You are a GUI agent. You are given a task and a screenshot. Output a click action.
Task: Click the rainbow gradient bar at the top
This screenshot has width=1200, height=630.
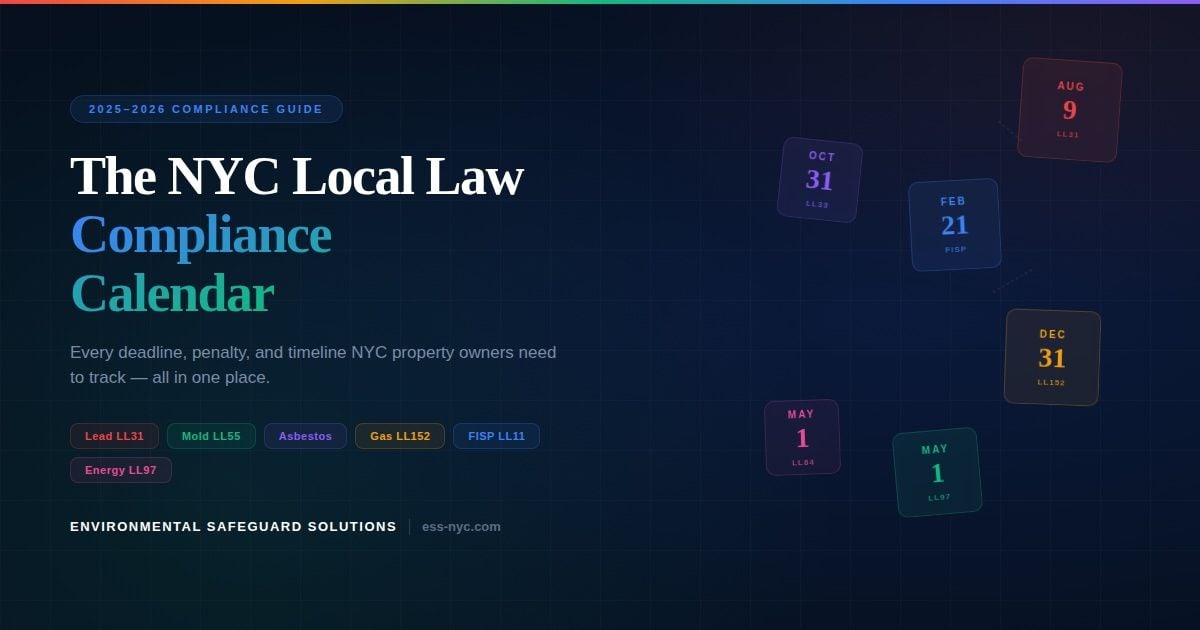tap(600, 3)
